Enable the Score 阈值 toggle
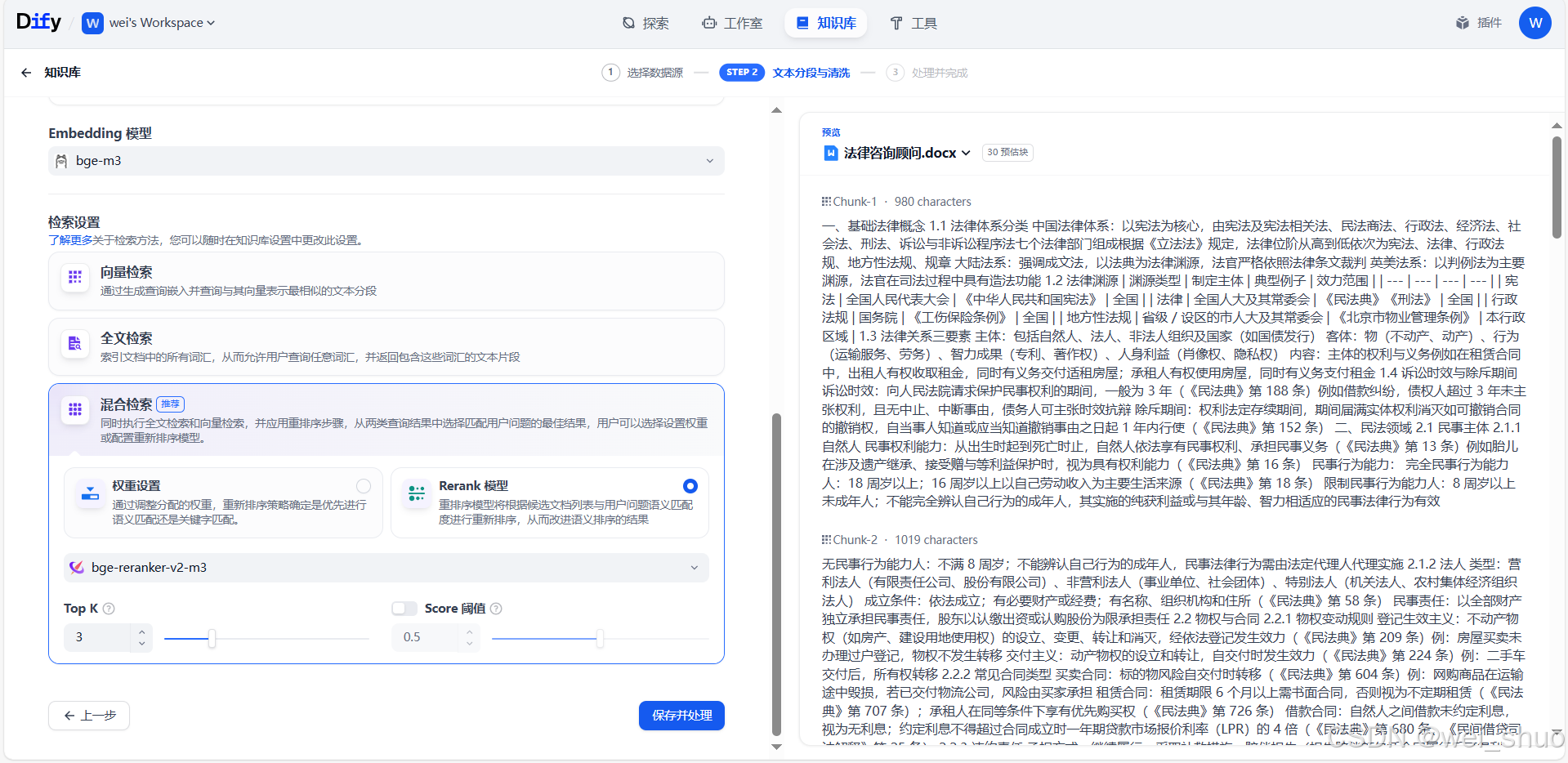1568x763 pixels. click(404, 608)
